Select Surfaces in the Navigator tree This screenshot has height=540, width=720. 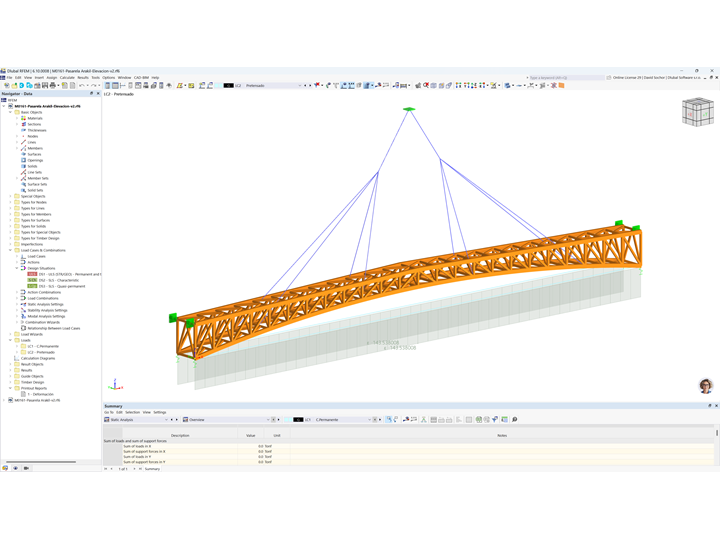coord(34,154)
